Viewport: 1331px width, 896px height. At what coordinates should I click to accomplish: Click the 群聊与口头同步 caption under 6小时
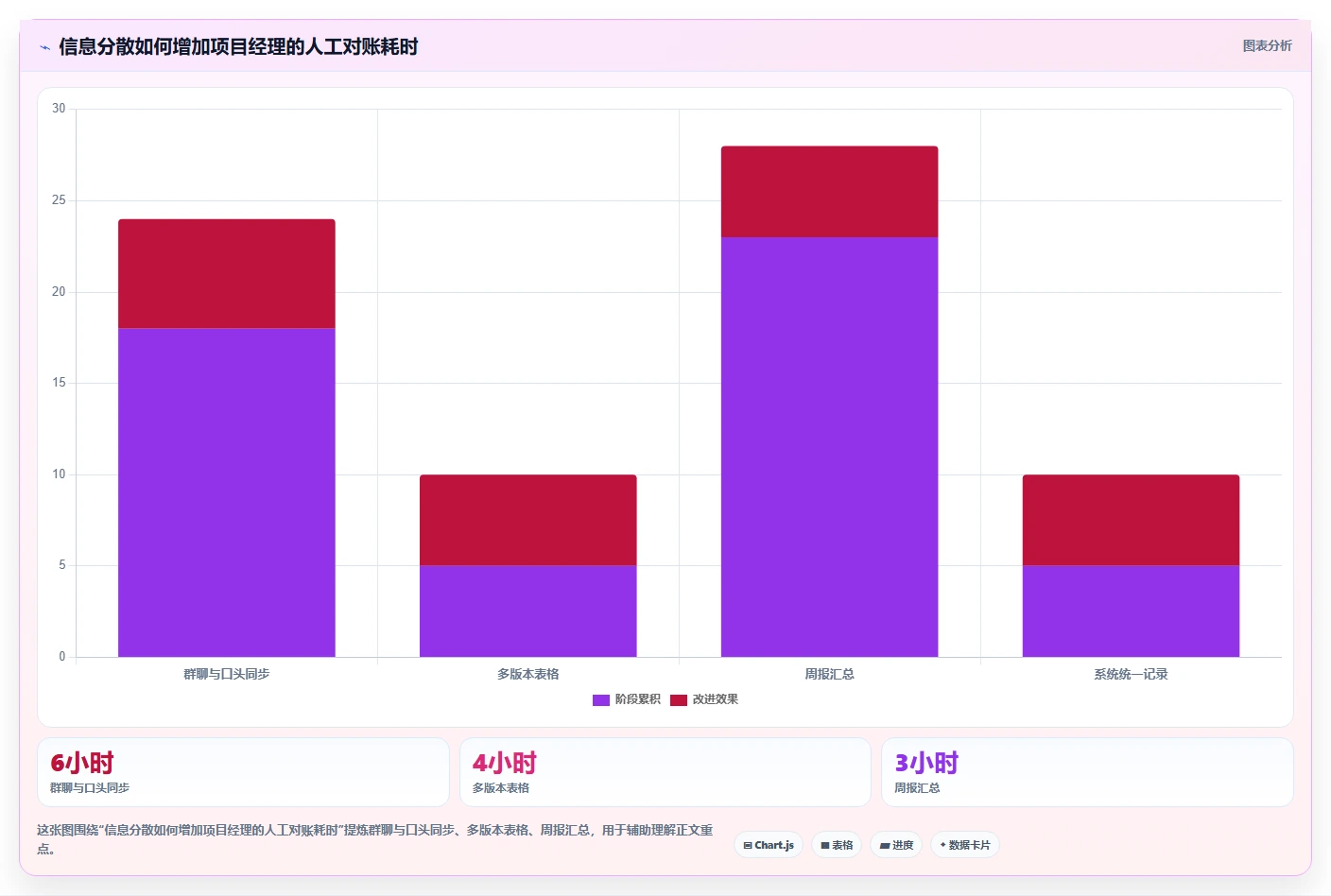[90, 788]
